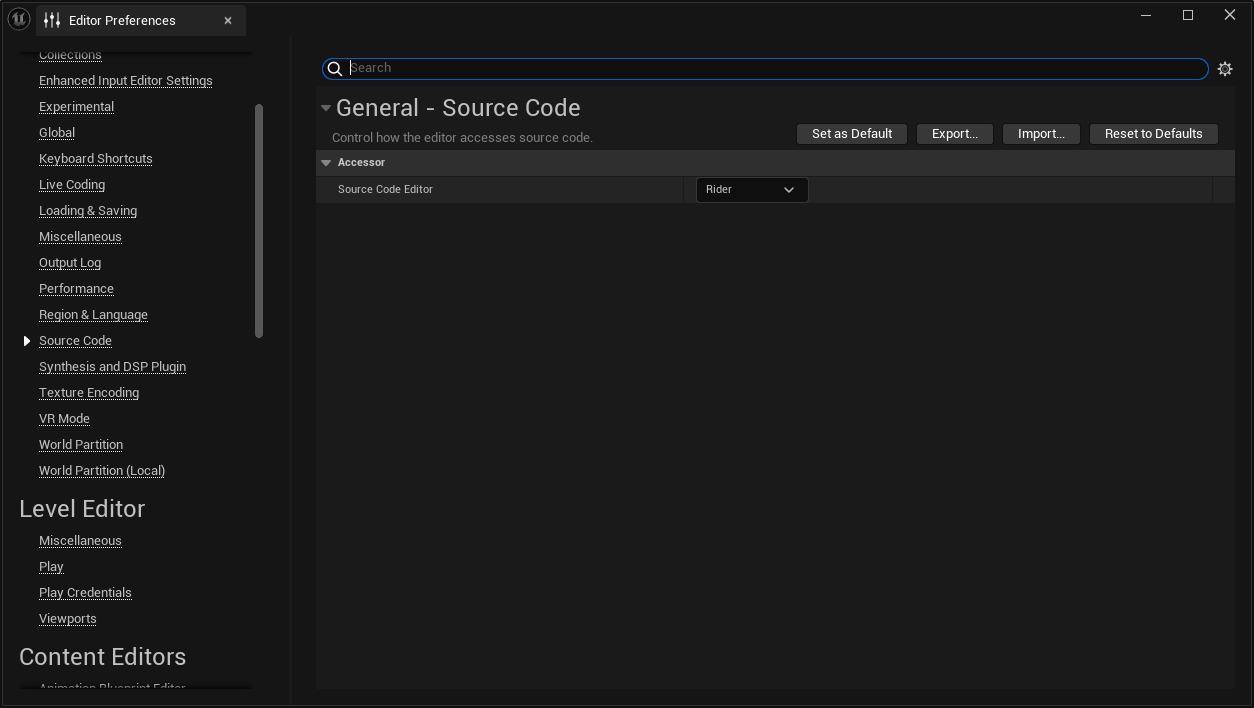Open Play Credentials settings
The height and width of the screenshot is (708, 1254).
[85, 593]
